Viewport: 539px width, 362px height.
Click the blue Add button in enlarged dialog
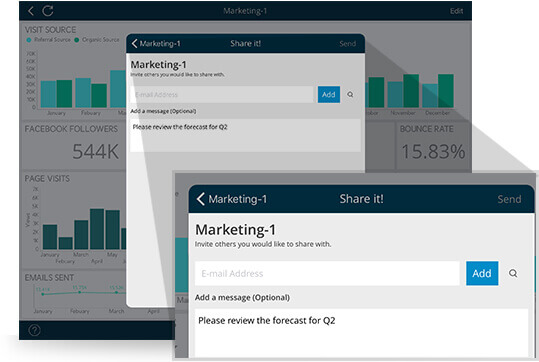482,273
